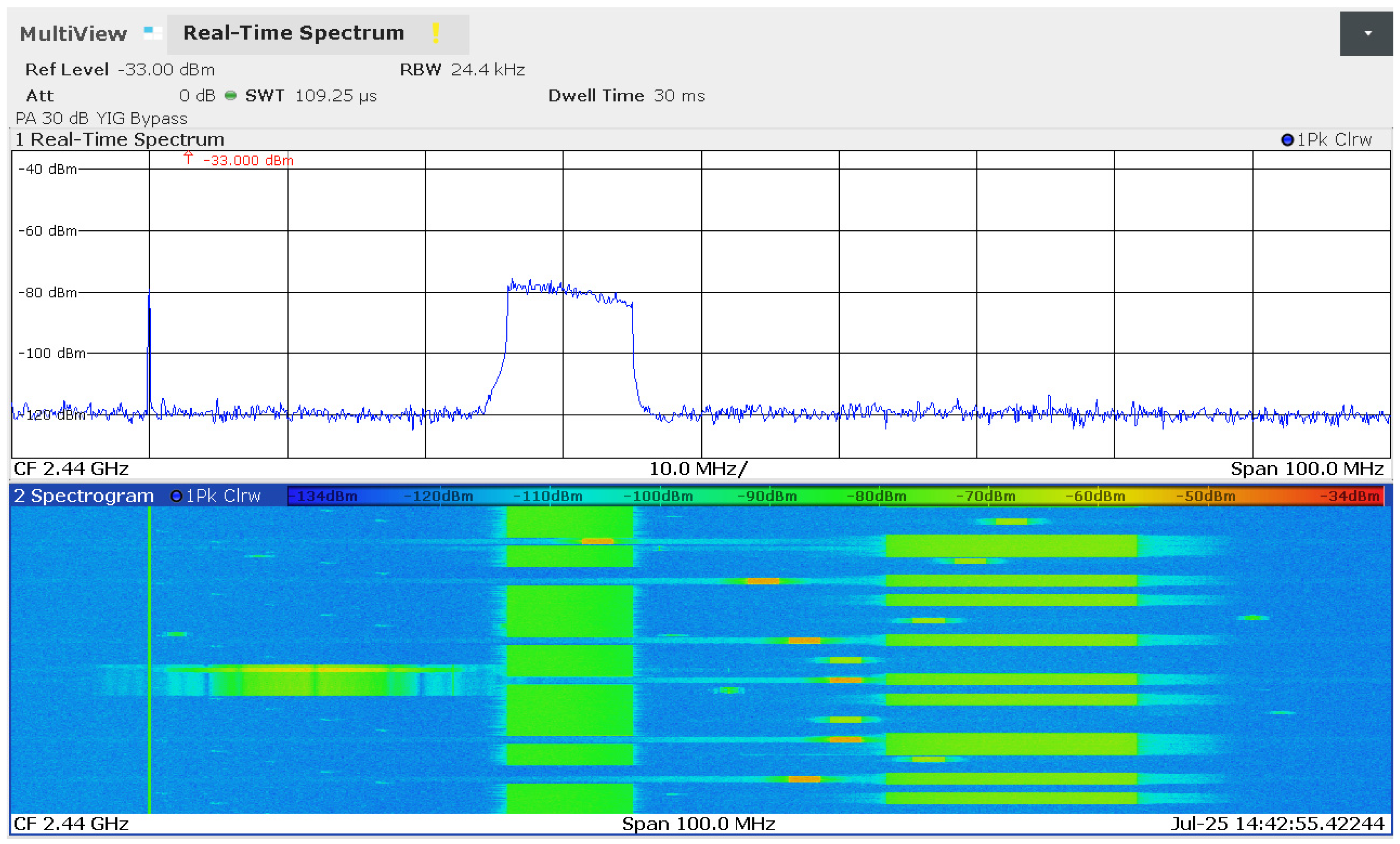Click the red reference level arrow marker
Screen dimensions: 1400x844
pyautogui.click(x=188, y=158)
